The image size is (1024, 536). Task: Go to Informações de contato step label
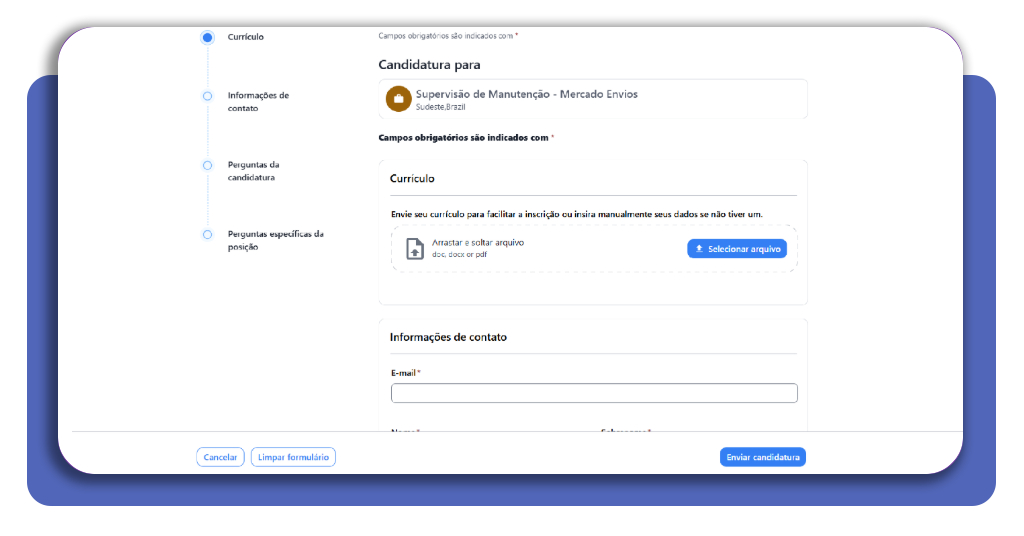pyautogui.click(x=258, y=102)
